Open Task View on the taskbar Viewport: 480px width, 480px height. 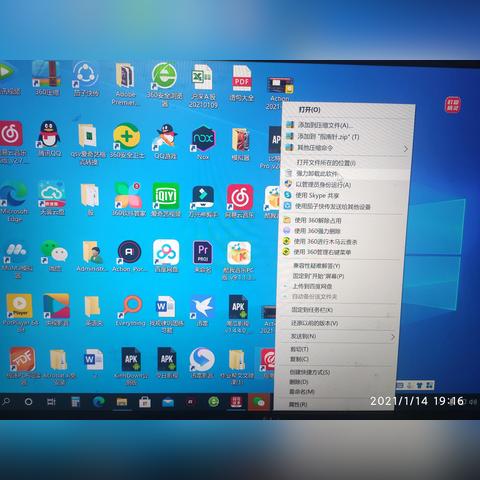[x=51, y=402]
